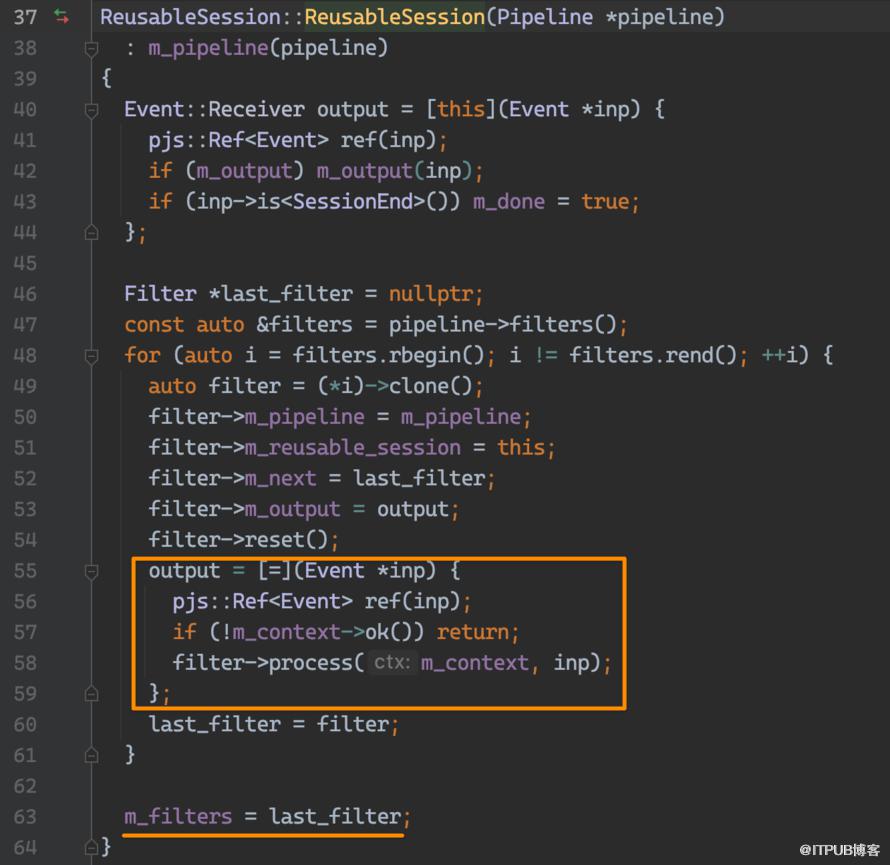The height and width of the screenshot is (865, 890).
Task: Click the go-to-declaration gutter icon on line 37
Action: [61, 17]
